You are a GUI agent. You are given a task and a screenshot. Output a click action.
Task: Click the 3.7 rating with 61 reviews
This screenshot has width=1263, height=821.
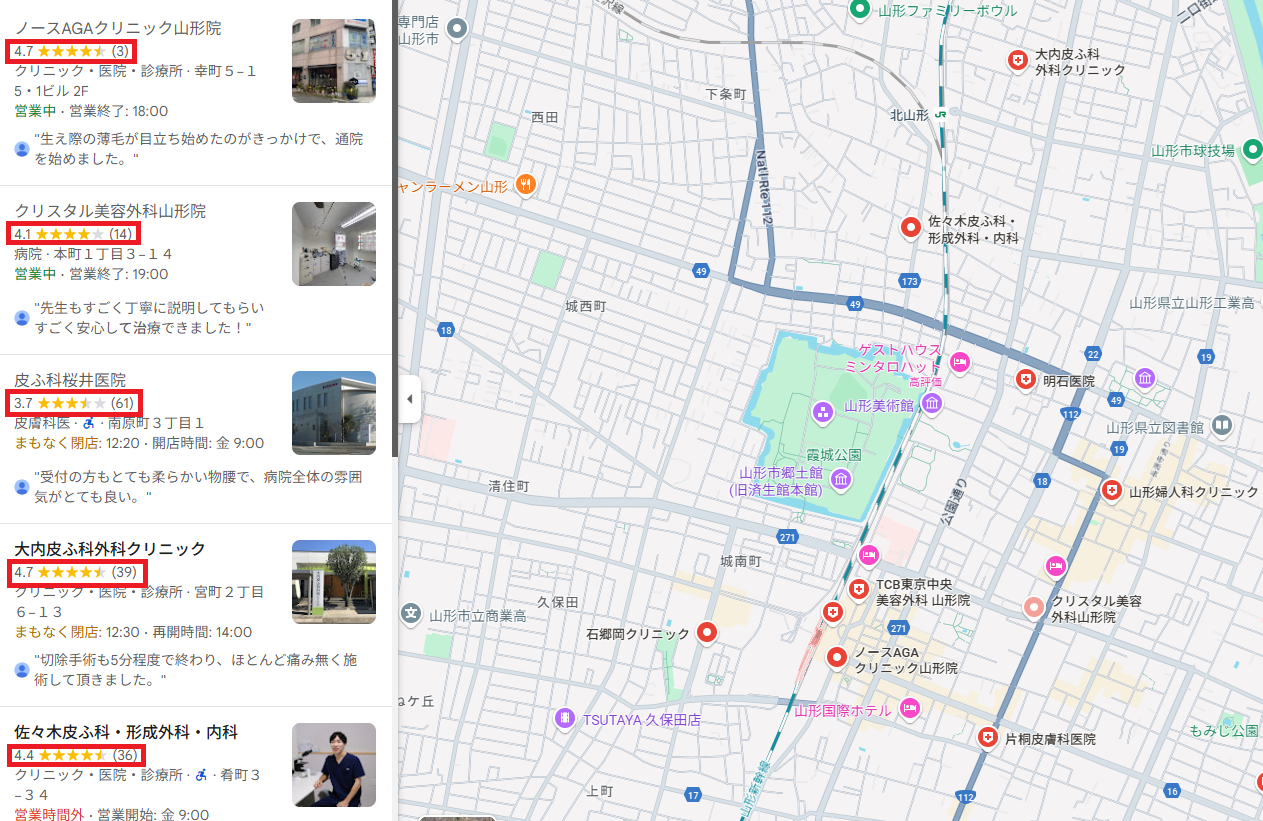[74, 402]
